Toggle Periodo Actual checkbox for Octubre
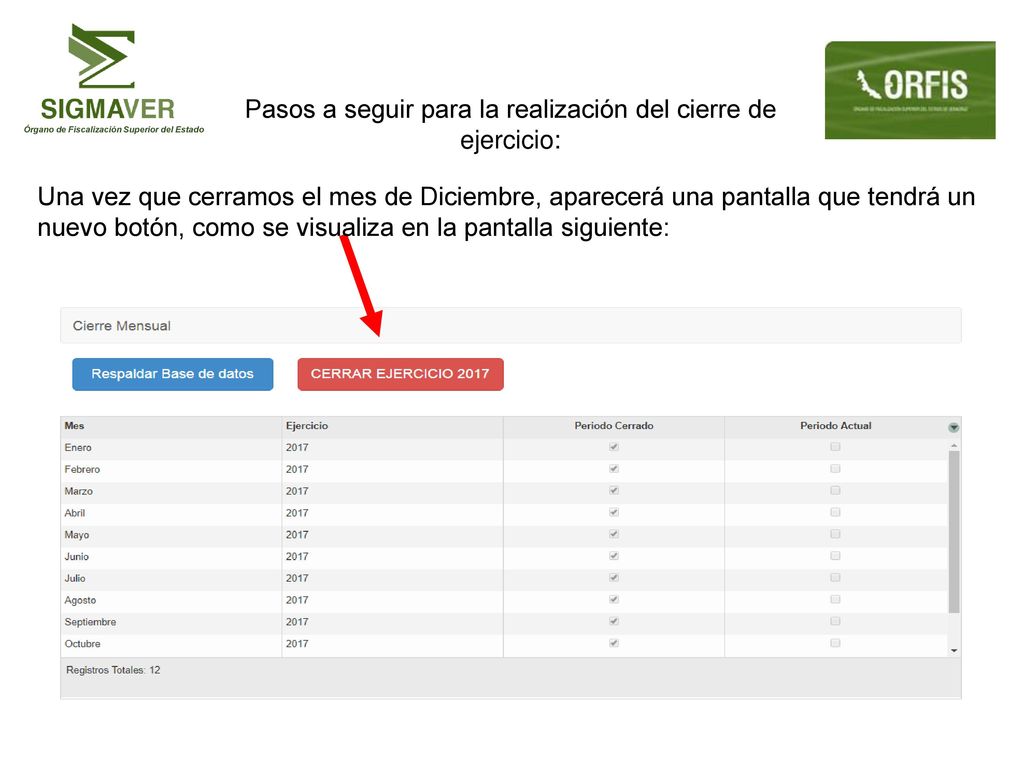Image resolution: width=1024 pixels, height=768 pixels. click(835, 643)
